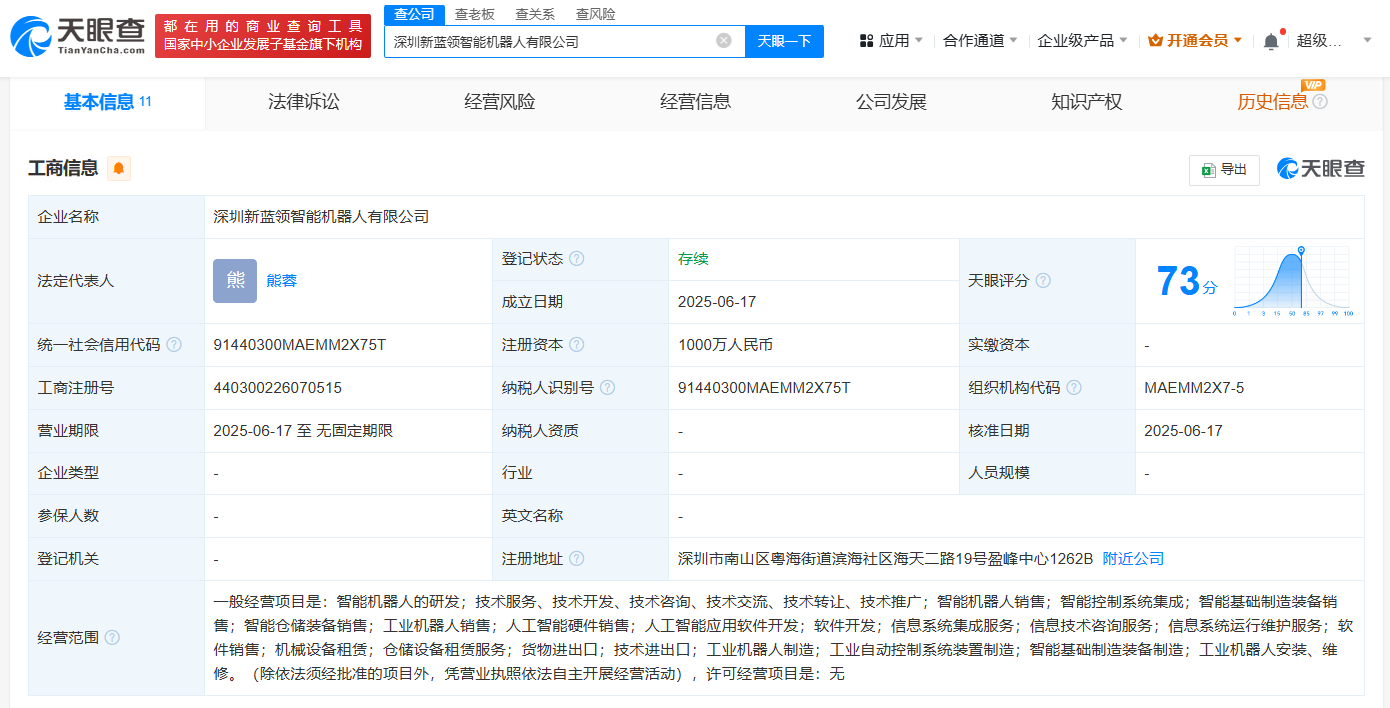
Task: Click the help icon next to 天眼评分
Action: tap(1043, 281)
